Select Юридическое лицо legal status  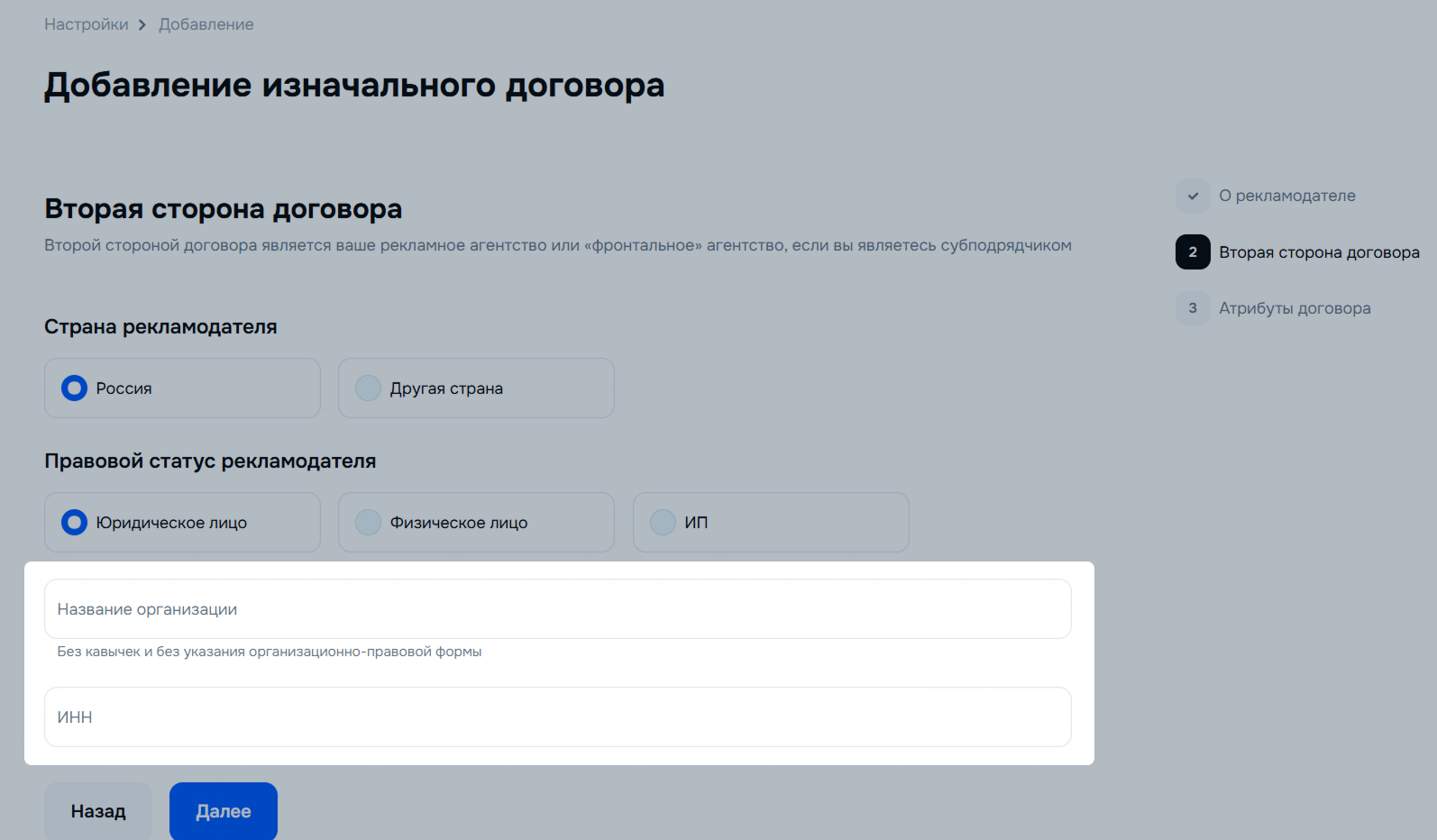[182, 523]
